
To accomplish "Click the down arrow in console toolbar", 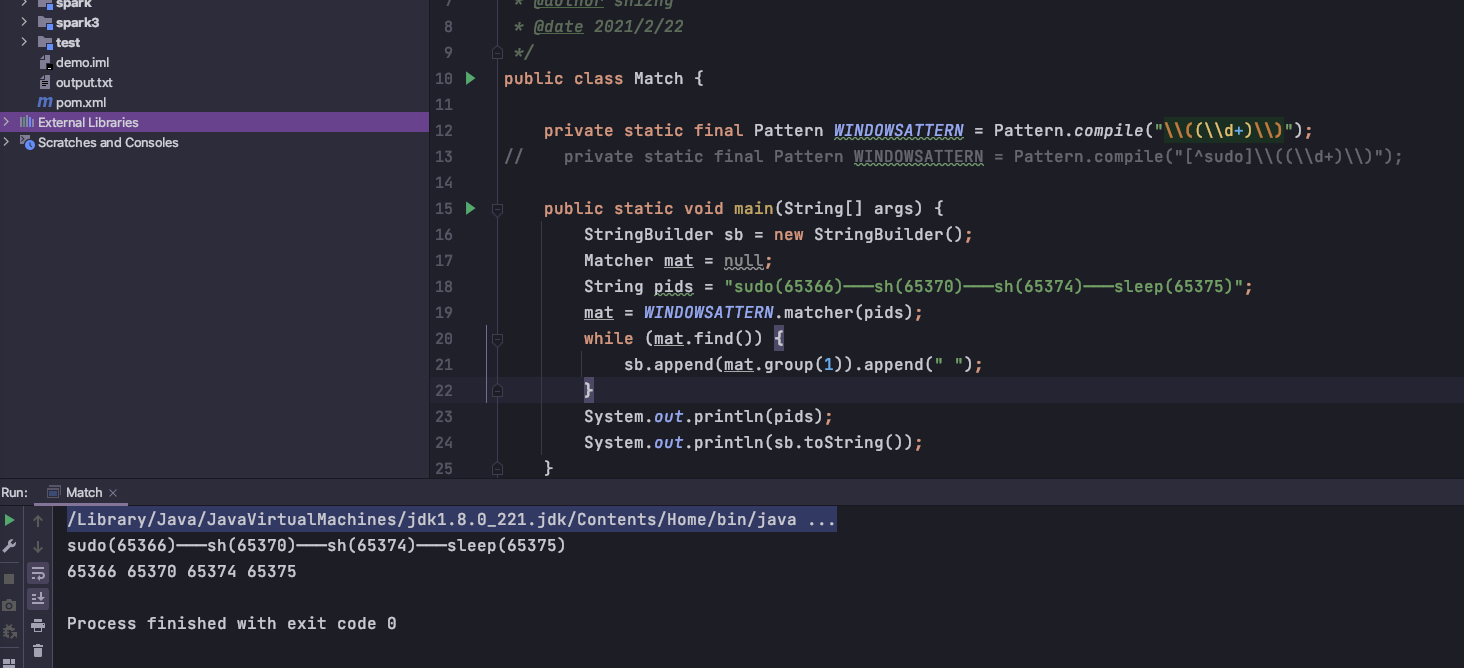I will (38, 546).
